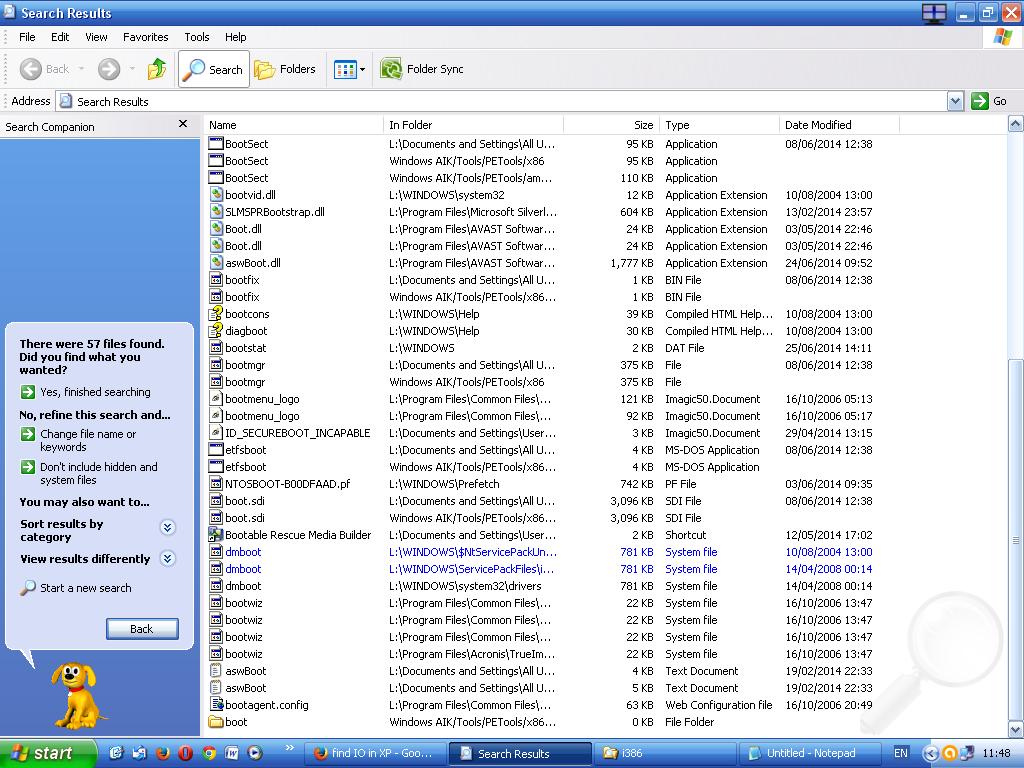Select the NTOSBOOT-B00DFAAD.pf file name
The width and height of the screenshot is (1024, 768).
click(287, 484)
